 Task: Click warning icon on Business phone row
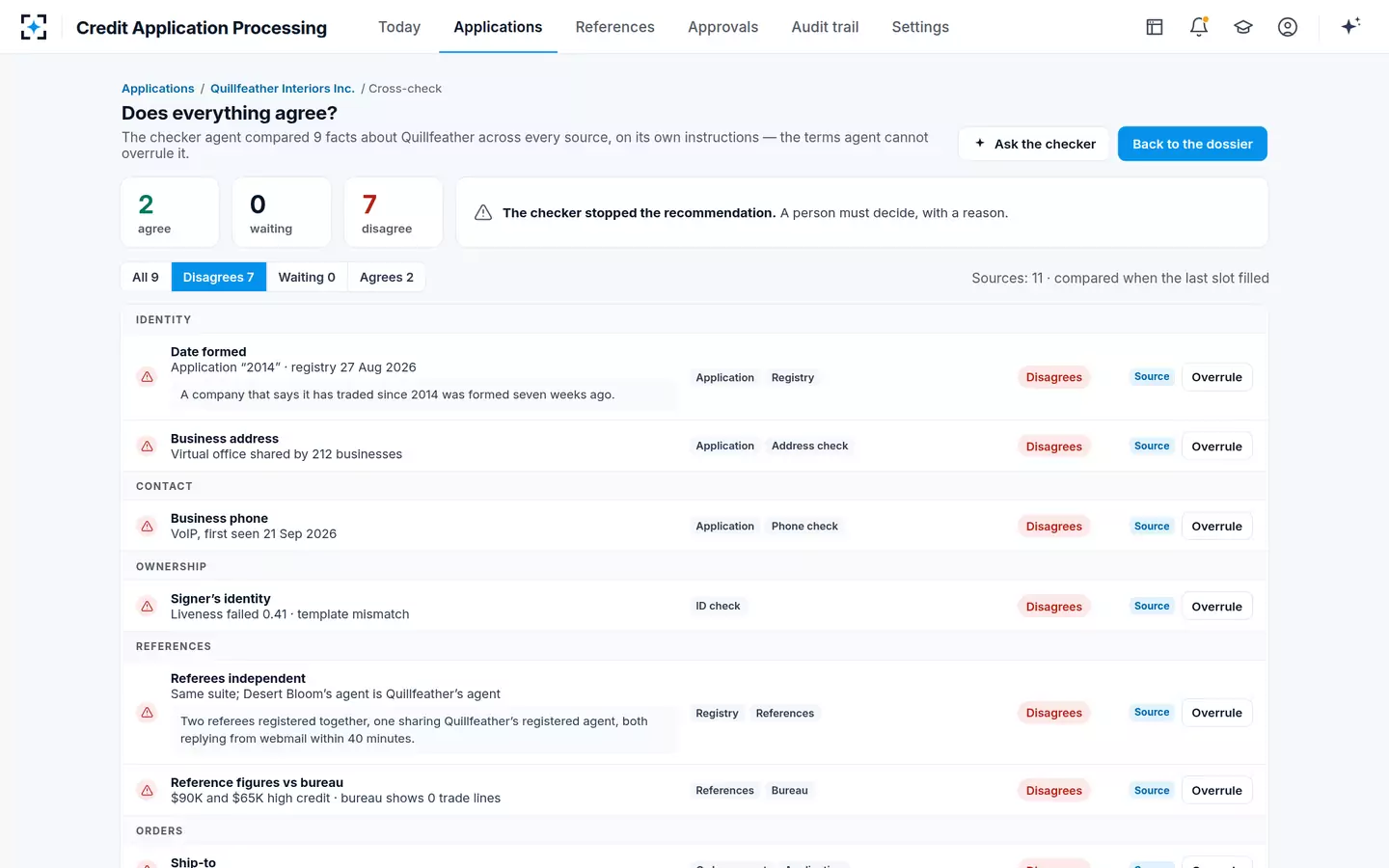[x=147, y=527]
